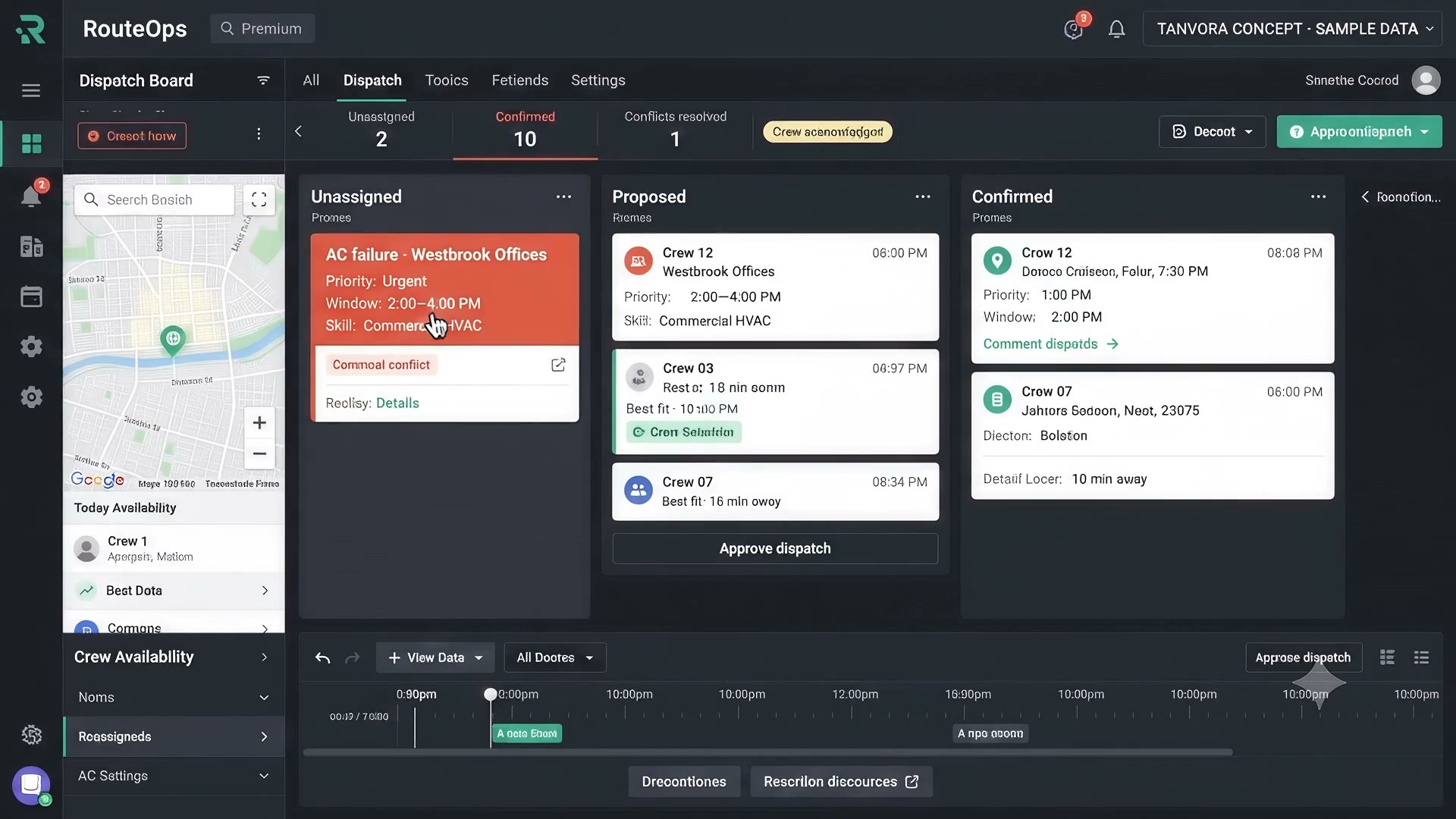Image resolution: width=1456 pixels, height=819 pixels.
Task: Expand the Noms section
Action: [174, 697]
